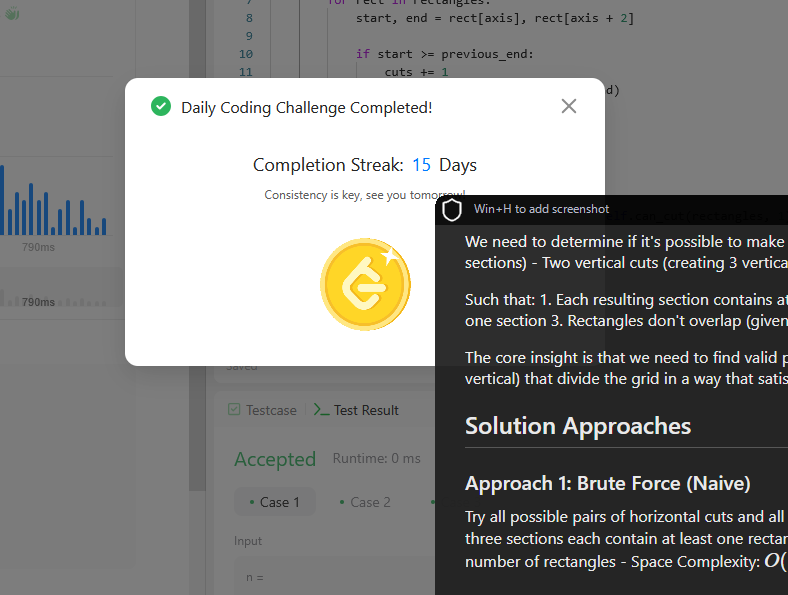The height and width of the screenshot is (595, 788).
Task: Click the runtime distribution bar chart
Action: point(53,201)
